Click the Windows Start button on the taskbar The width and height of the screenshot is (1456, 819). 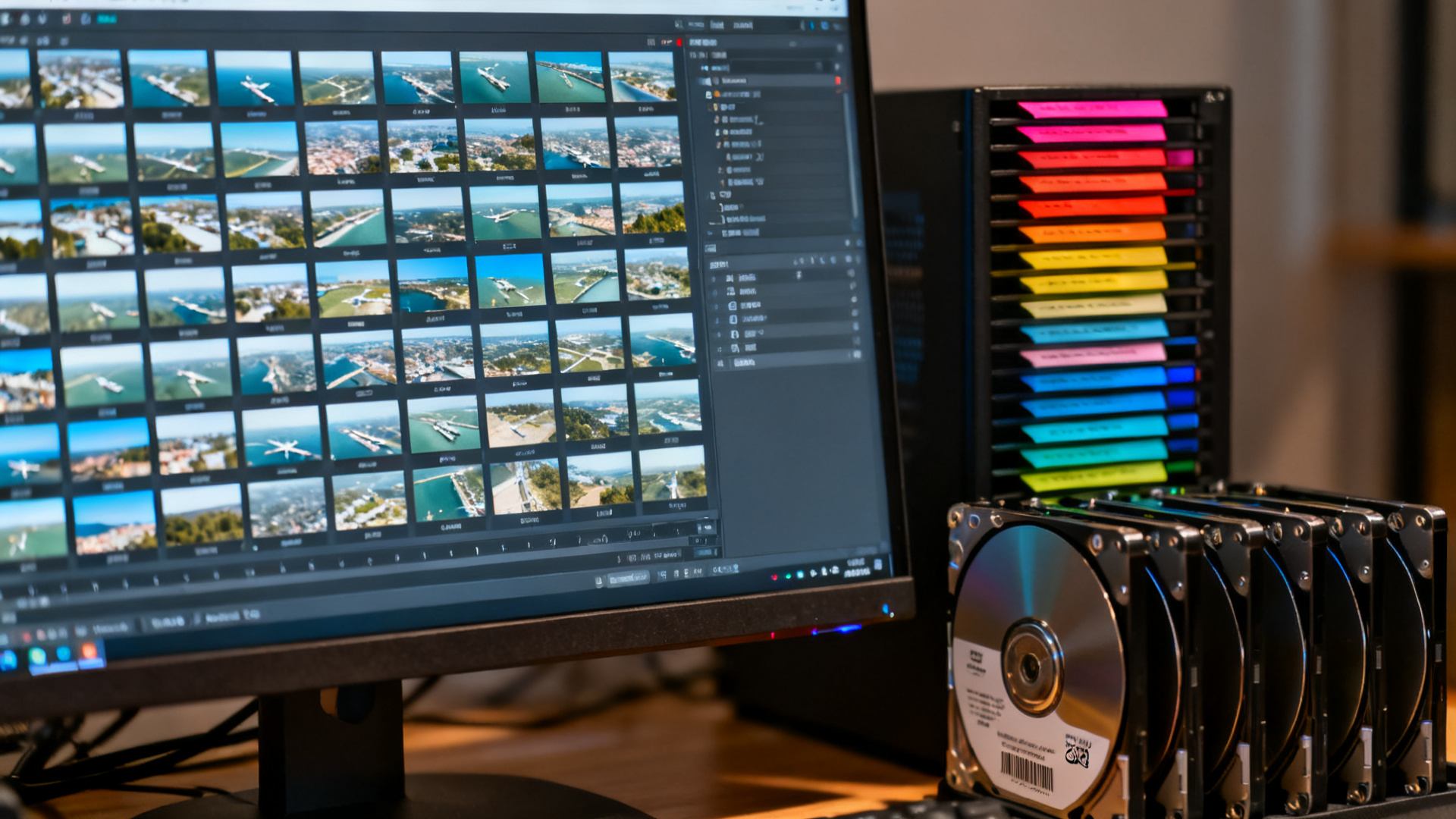coord(9,660)
